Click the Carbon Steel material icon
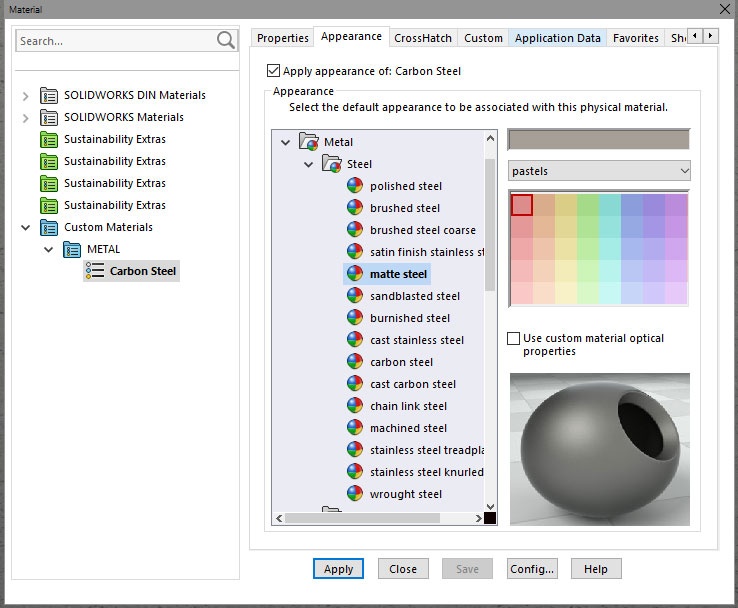Image resolution: width=738 pixels, height=608 pixels. click(95, 271)
